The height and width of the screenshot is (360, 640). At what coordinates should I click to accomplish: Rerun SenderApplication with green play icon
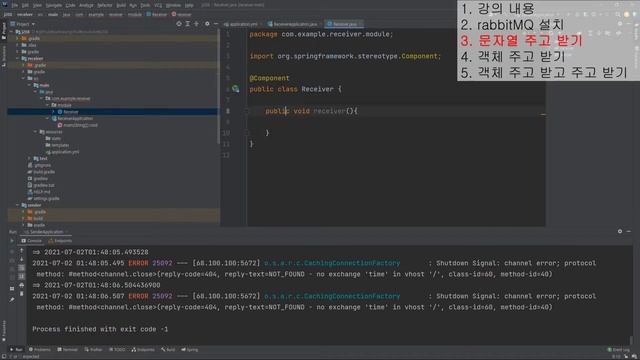click(12, 241)
